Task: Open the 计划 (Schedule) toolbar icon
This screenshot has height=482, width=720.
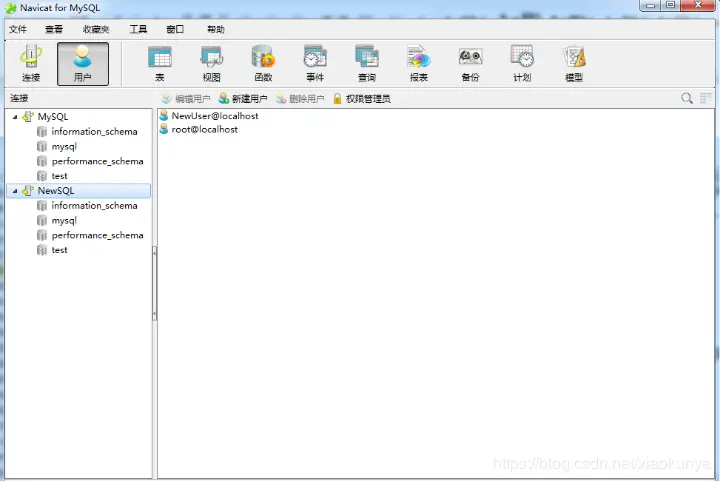Action: [522, 63]
